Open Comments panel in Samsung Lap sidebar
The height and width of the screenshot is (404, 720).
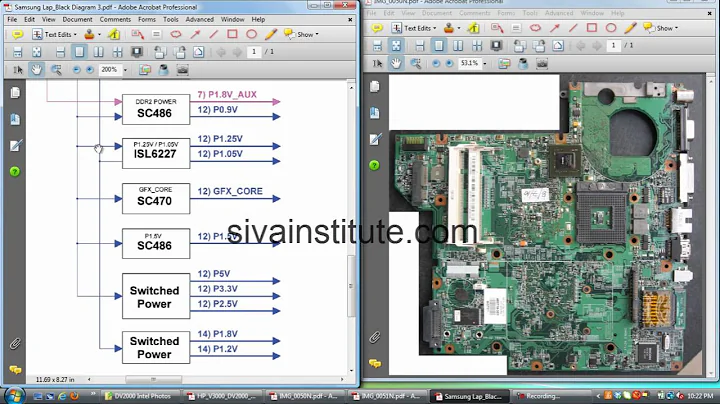click(15, 370)
